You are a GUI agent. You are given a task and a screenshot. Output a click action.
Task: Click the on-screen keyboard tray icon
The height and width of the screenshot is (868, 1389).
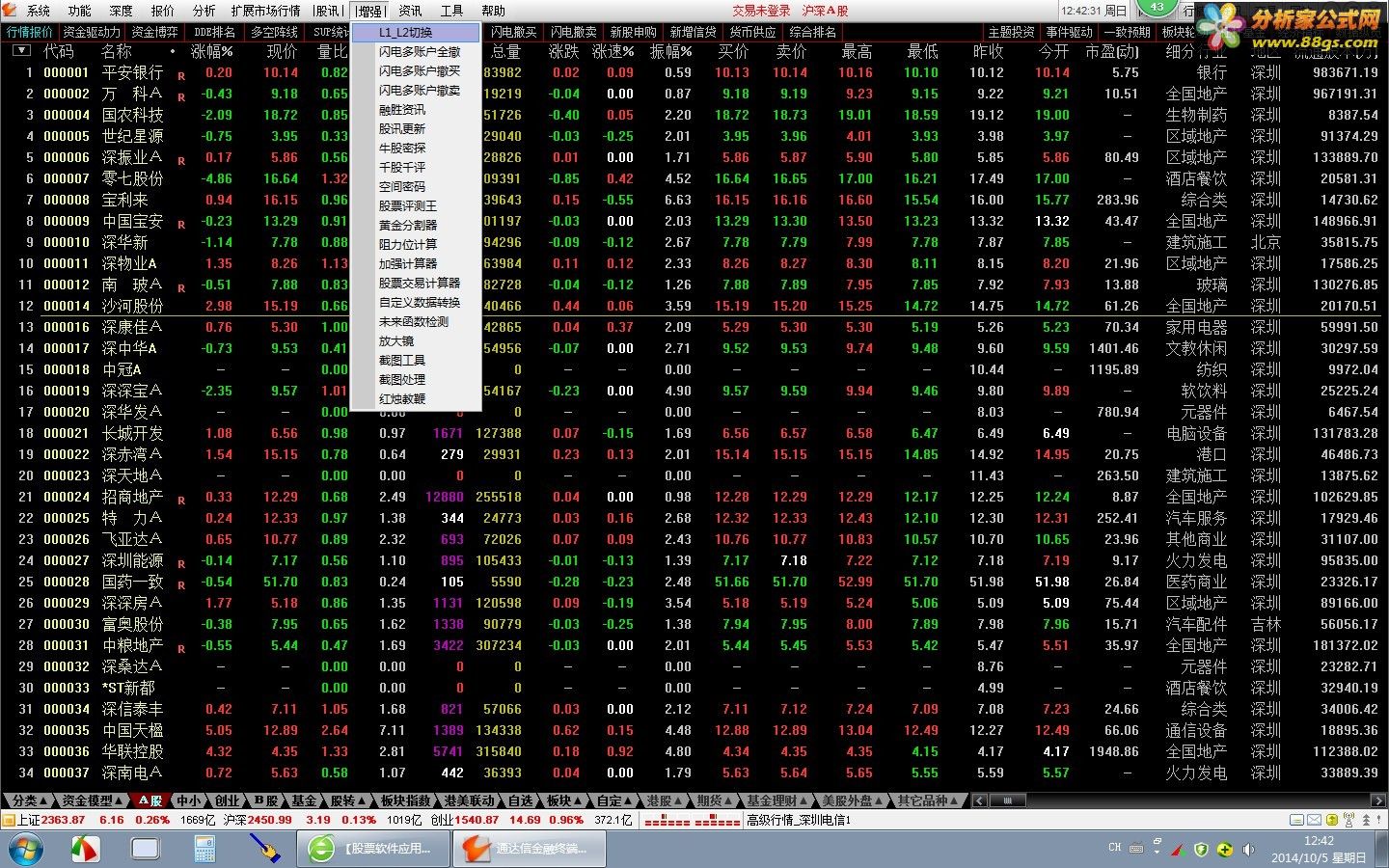pyautogui.click(x=1136, y=850)
